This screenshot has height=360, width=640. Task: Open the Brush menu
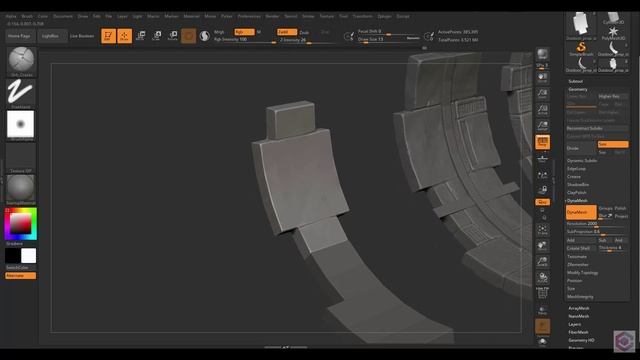click(x=27, y=16)
